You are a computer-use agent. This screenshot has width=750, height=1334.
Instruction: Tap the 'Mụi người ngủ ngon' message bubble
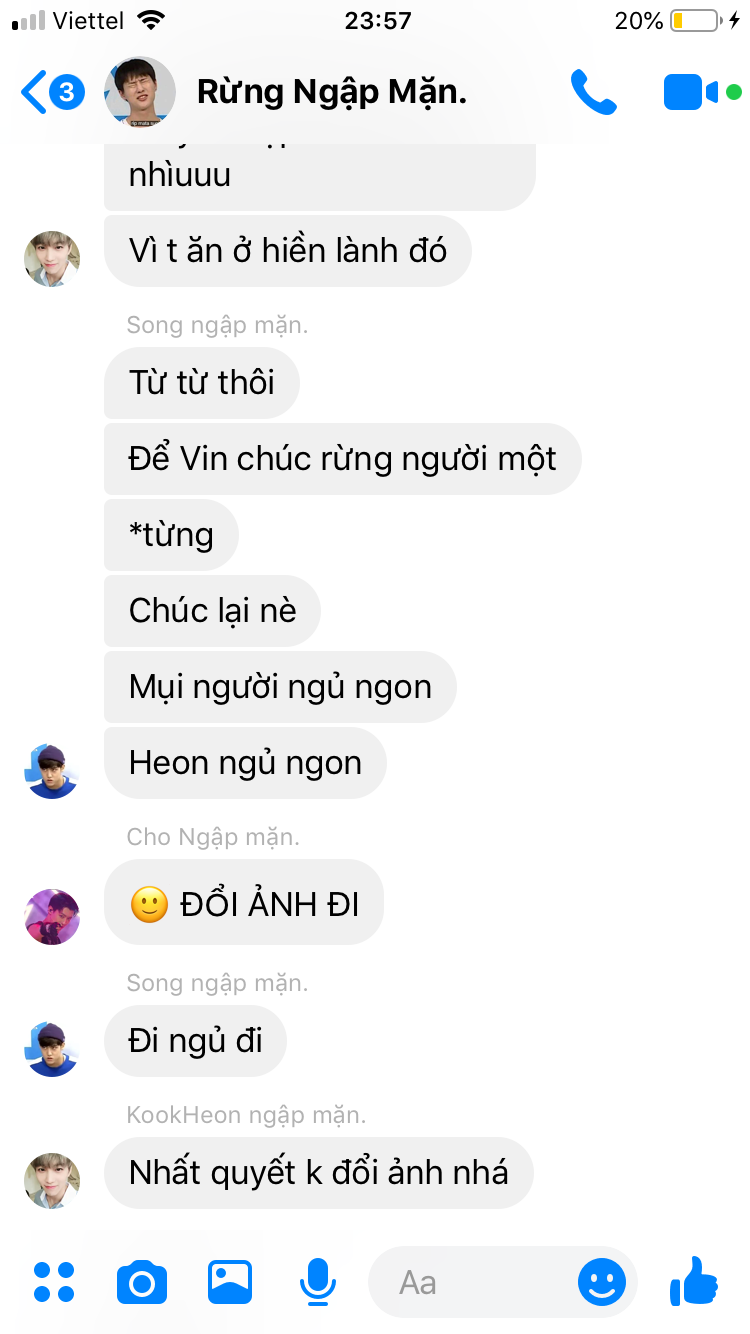pos(280,687)
